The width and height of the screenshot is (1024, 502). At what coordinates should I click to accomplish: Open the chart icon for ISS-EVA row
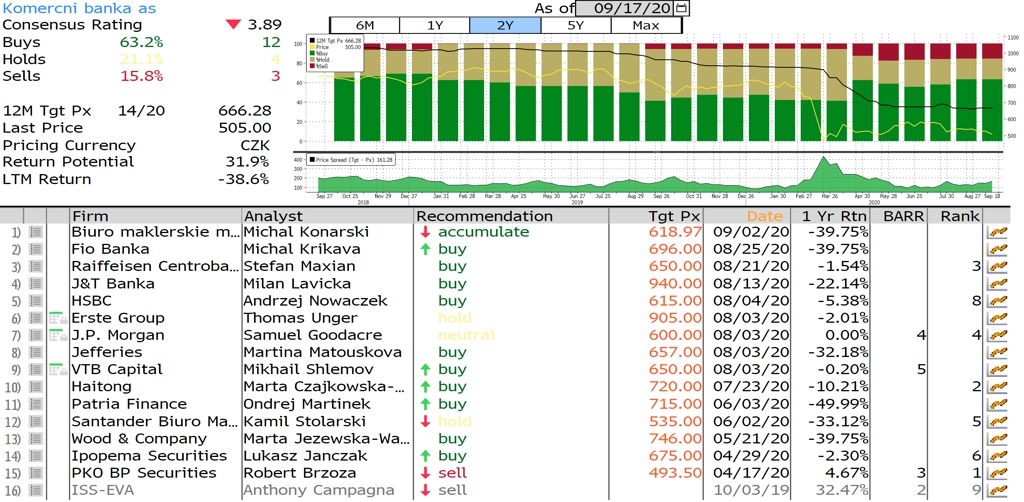point(997,490)
